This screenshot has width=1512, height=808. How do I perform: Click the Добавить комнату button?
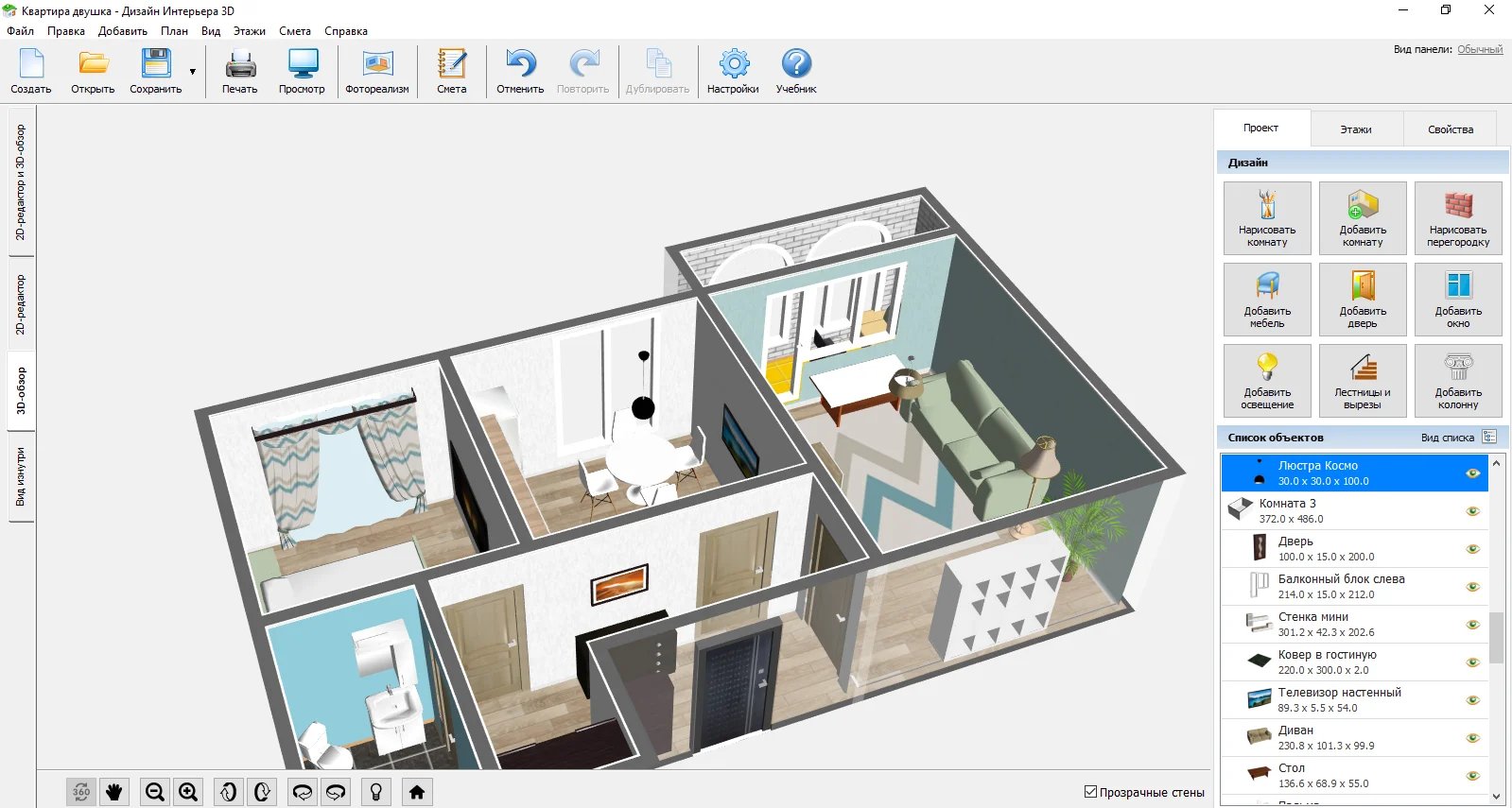(1363, 218)
